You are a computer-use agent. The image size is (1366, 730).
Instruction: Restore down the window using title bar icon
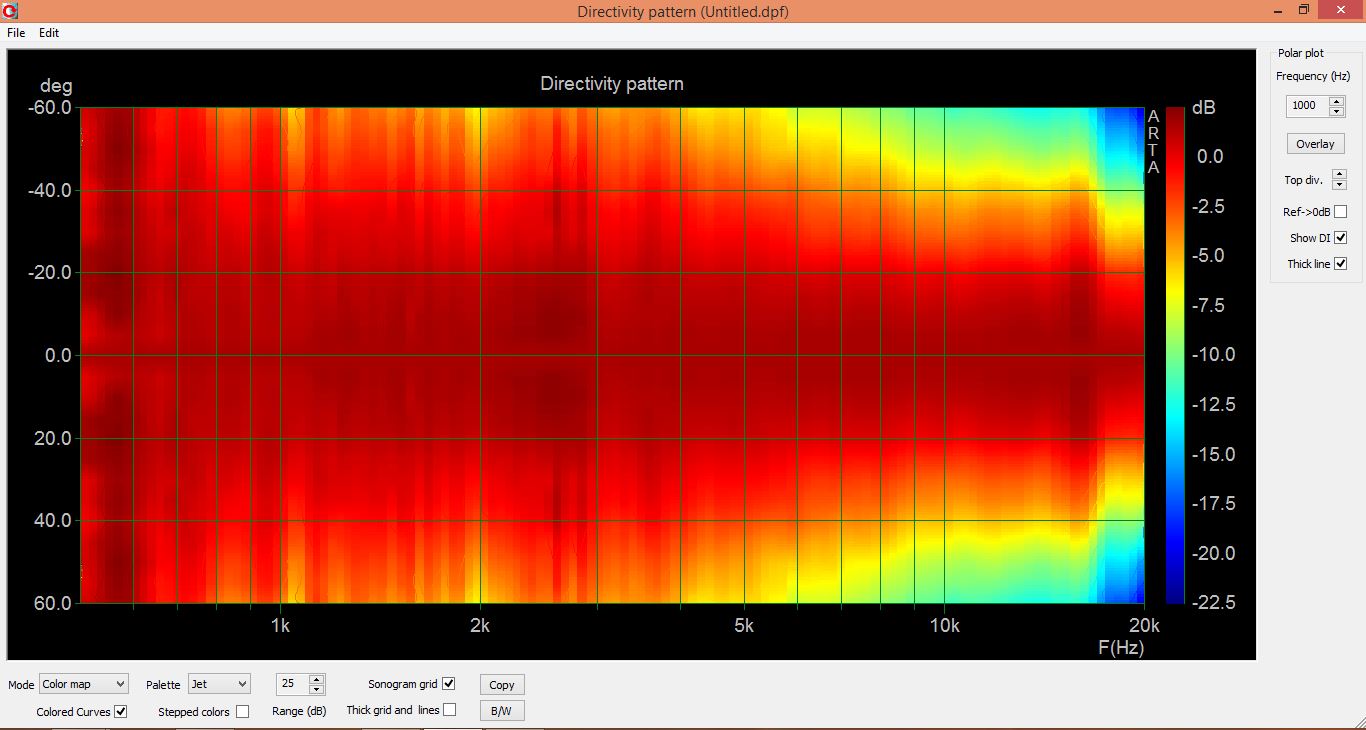coord(1304,10)
